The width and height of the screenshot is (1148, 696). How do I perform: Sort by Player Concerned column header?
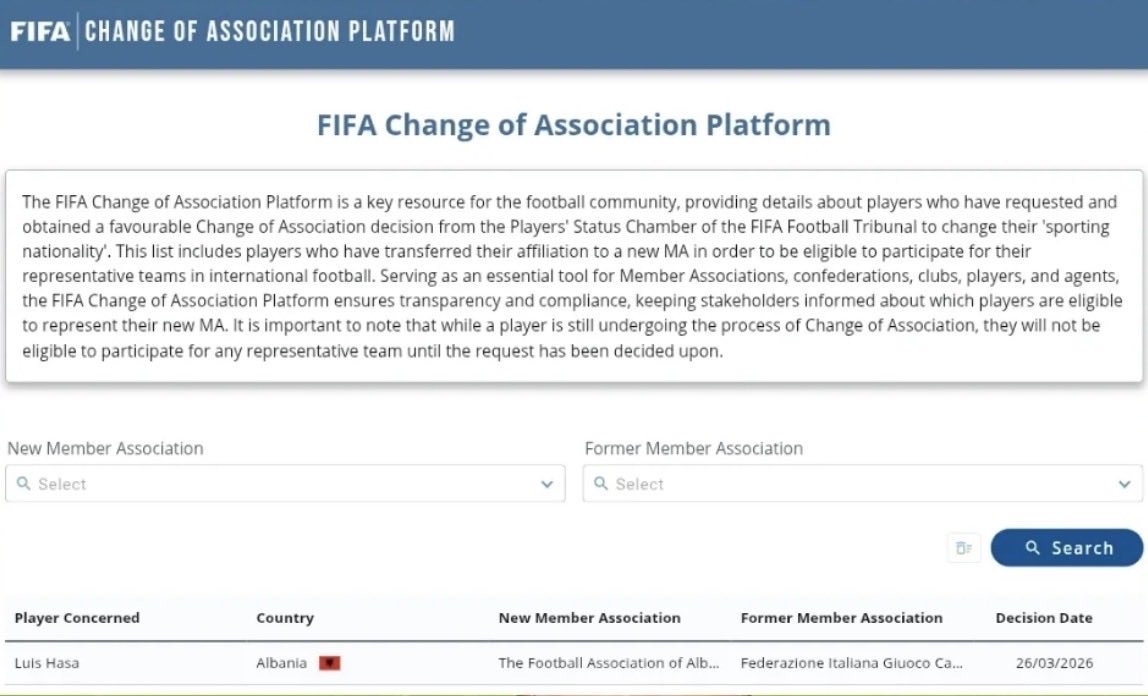click(x=77, y=618)
